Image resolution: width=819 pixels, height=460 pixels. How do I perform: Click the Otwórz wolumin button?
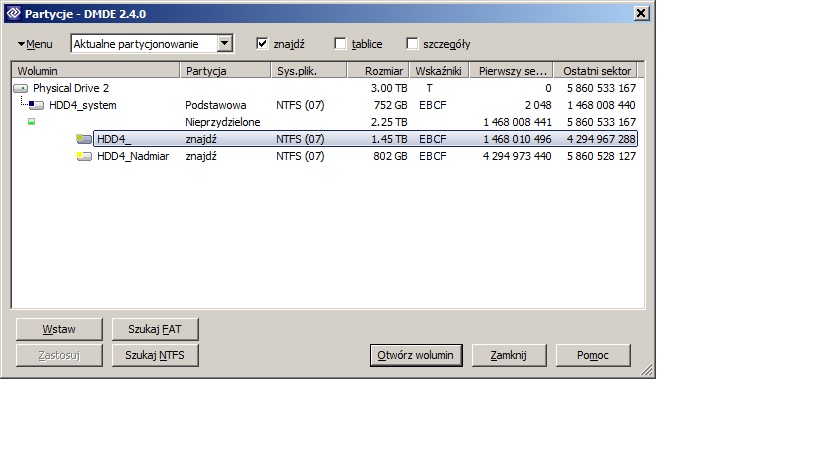click(416, 356)
